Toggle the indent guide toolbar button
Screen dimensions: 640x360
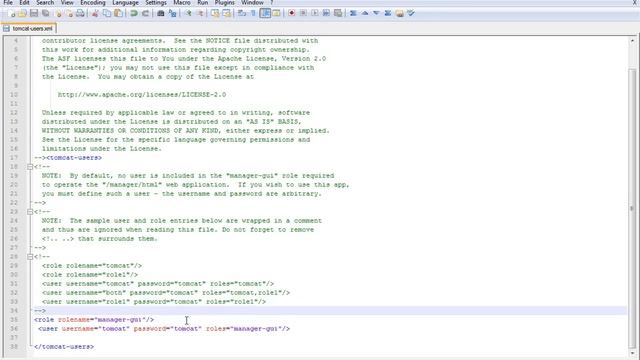click(x=265, y=13)
